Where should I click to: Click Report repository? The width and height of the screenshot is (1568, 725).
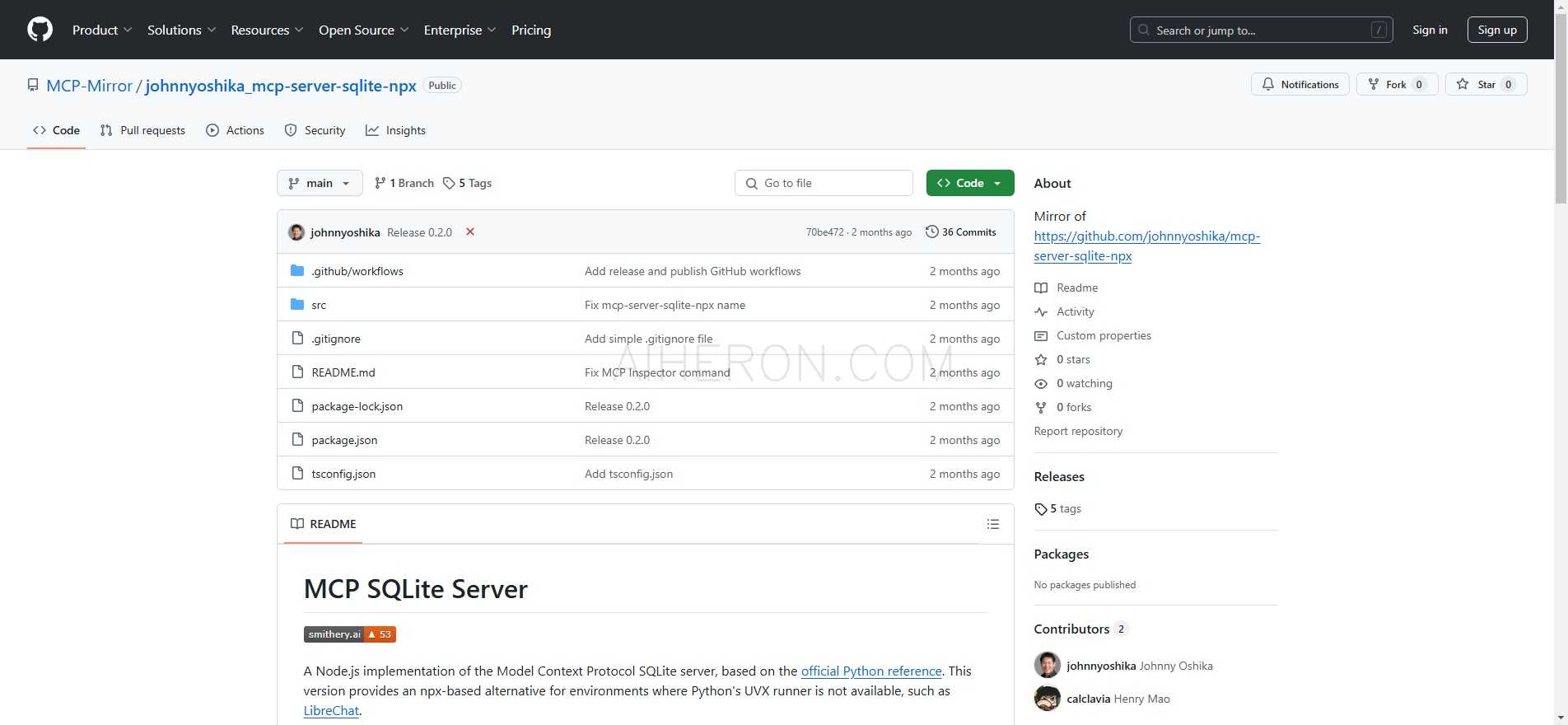coord(1078,431)
